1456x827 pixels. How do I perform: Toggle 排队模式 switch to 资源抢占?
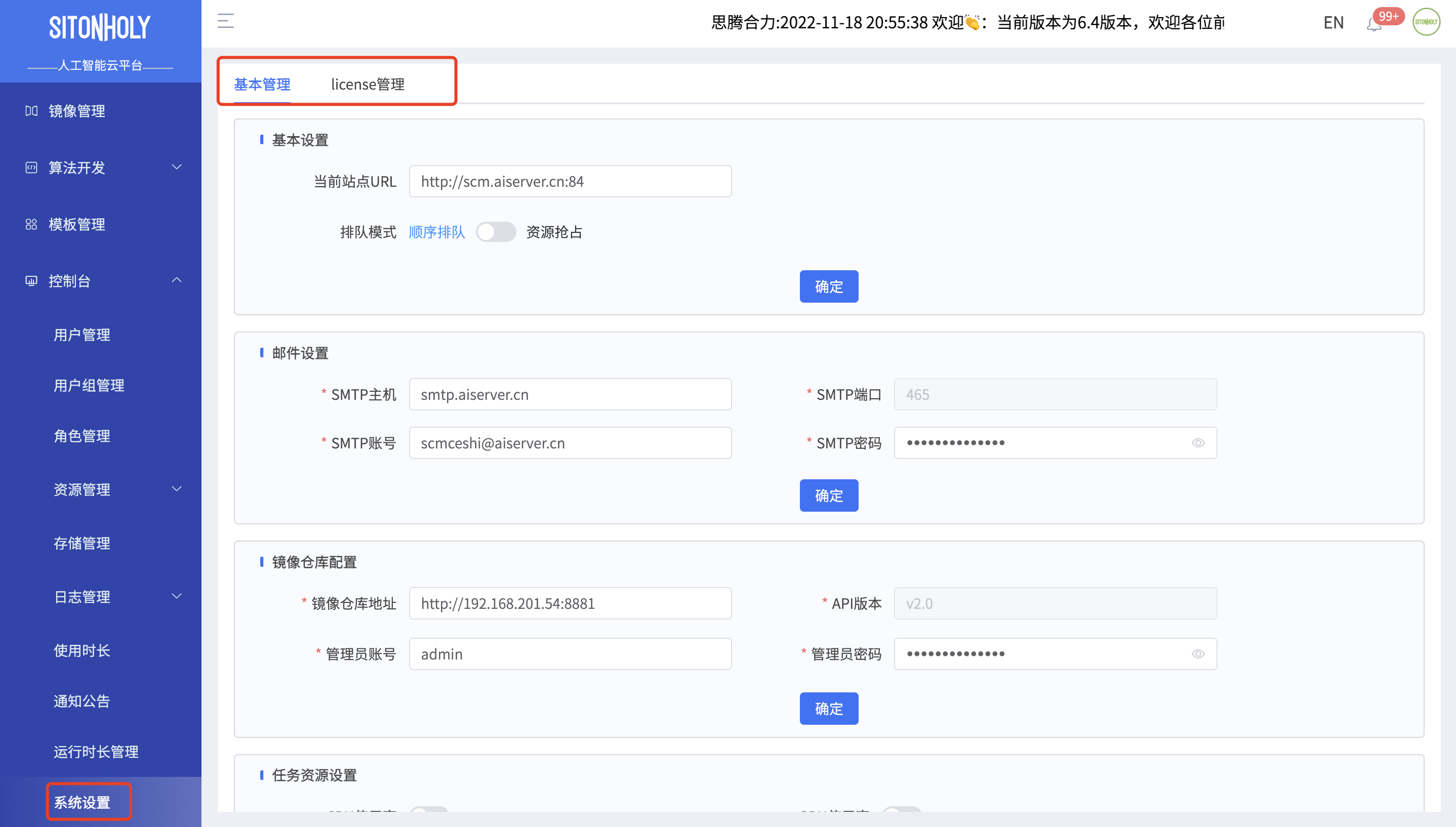[495, 232]
